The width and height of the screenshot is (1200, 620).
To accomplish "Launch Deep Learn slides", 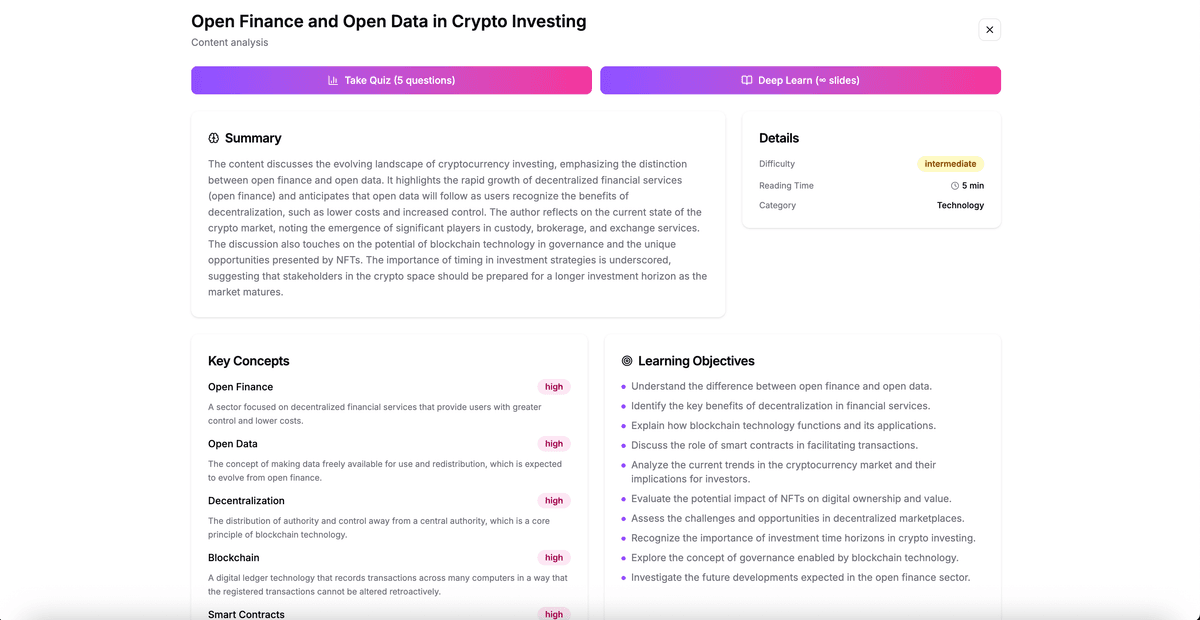I will [800, 80].
